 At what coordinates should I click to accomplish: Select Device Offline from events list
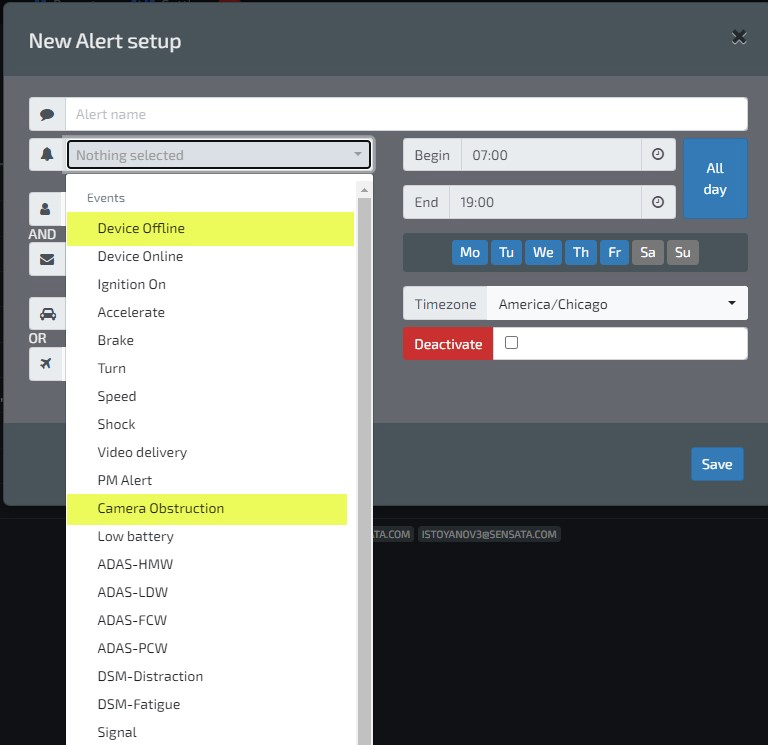pos(141,228)
